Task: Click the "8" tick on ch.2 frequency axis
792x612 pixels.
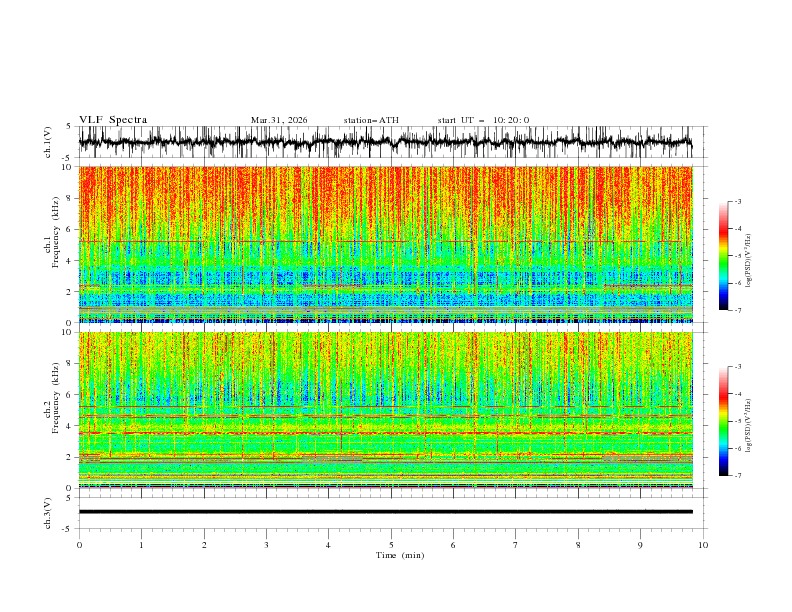Action: [x=70, y=364]
